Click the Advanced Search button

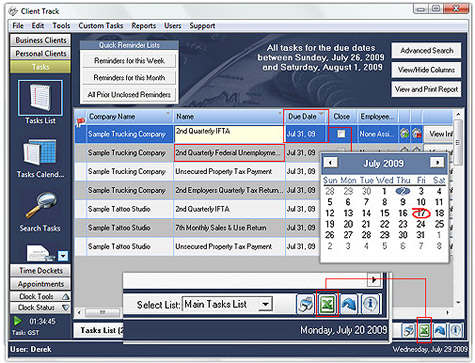click(x=426, y=51)
